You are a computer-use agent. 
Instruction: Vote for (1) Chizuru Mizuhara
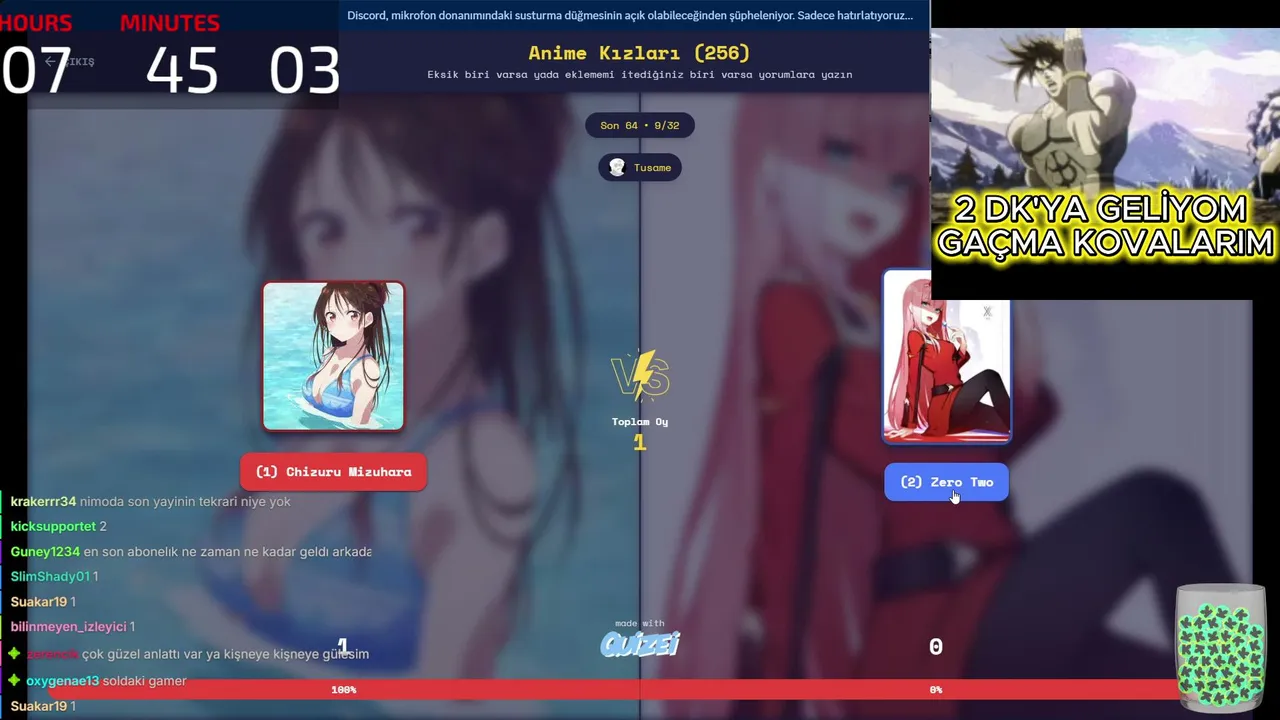pos(333,472)
